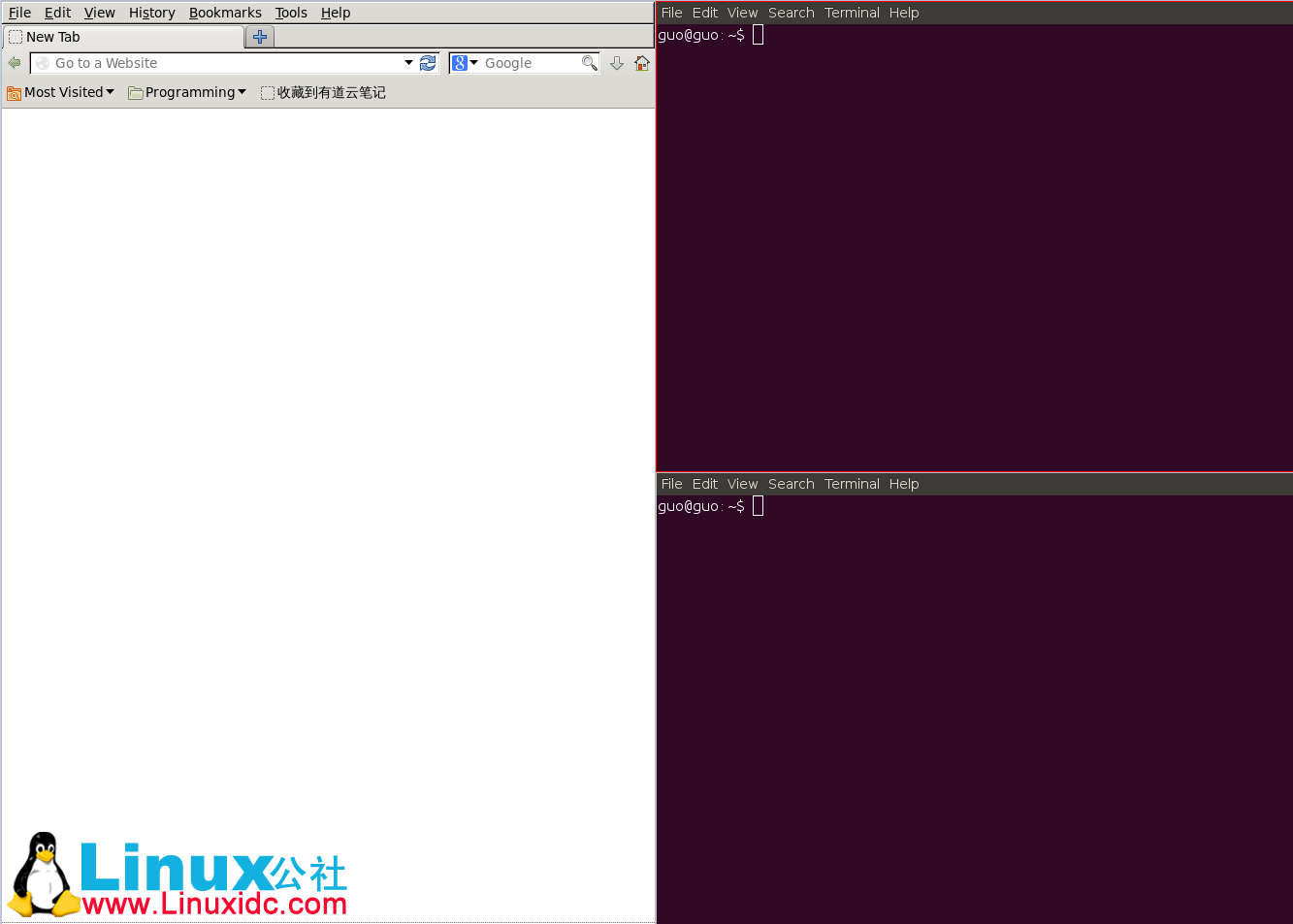This screenshot has width=1293, height=924.
Task: Open a new tab with the plus icon
Action: tap(259, 36)
